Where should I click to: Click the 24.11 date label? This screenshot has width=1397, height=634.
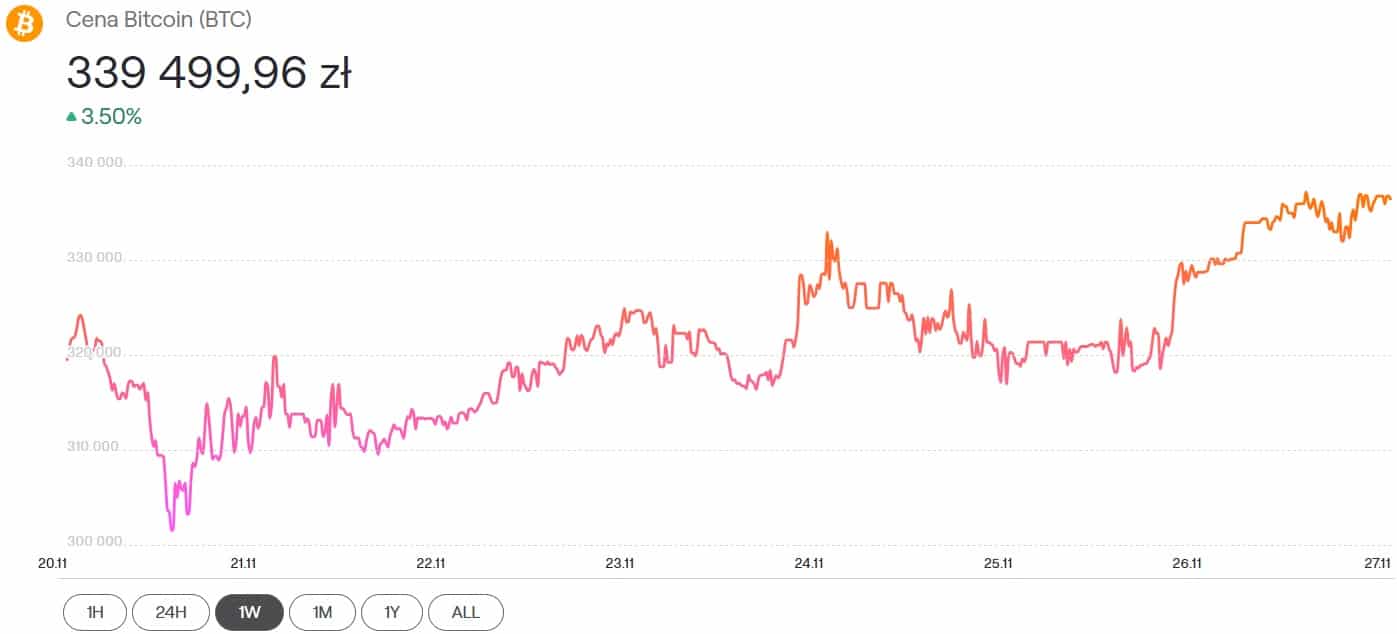point(808,563)
